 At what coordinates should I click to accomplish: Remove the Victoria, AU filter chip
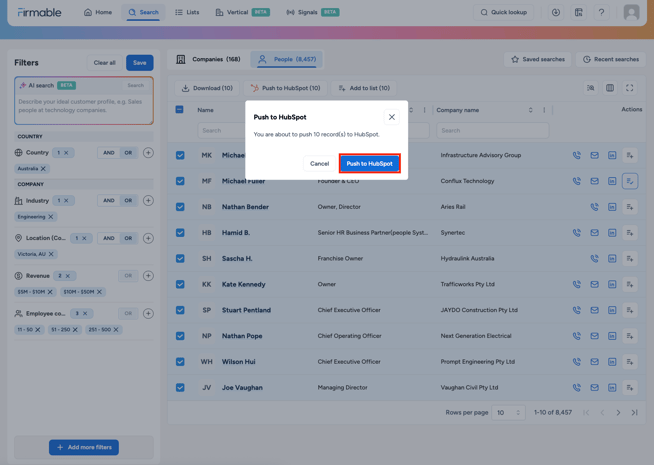[51, 254]
